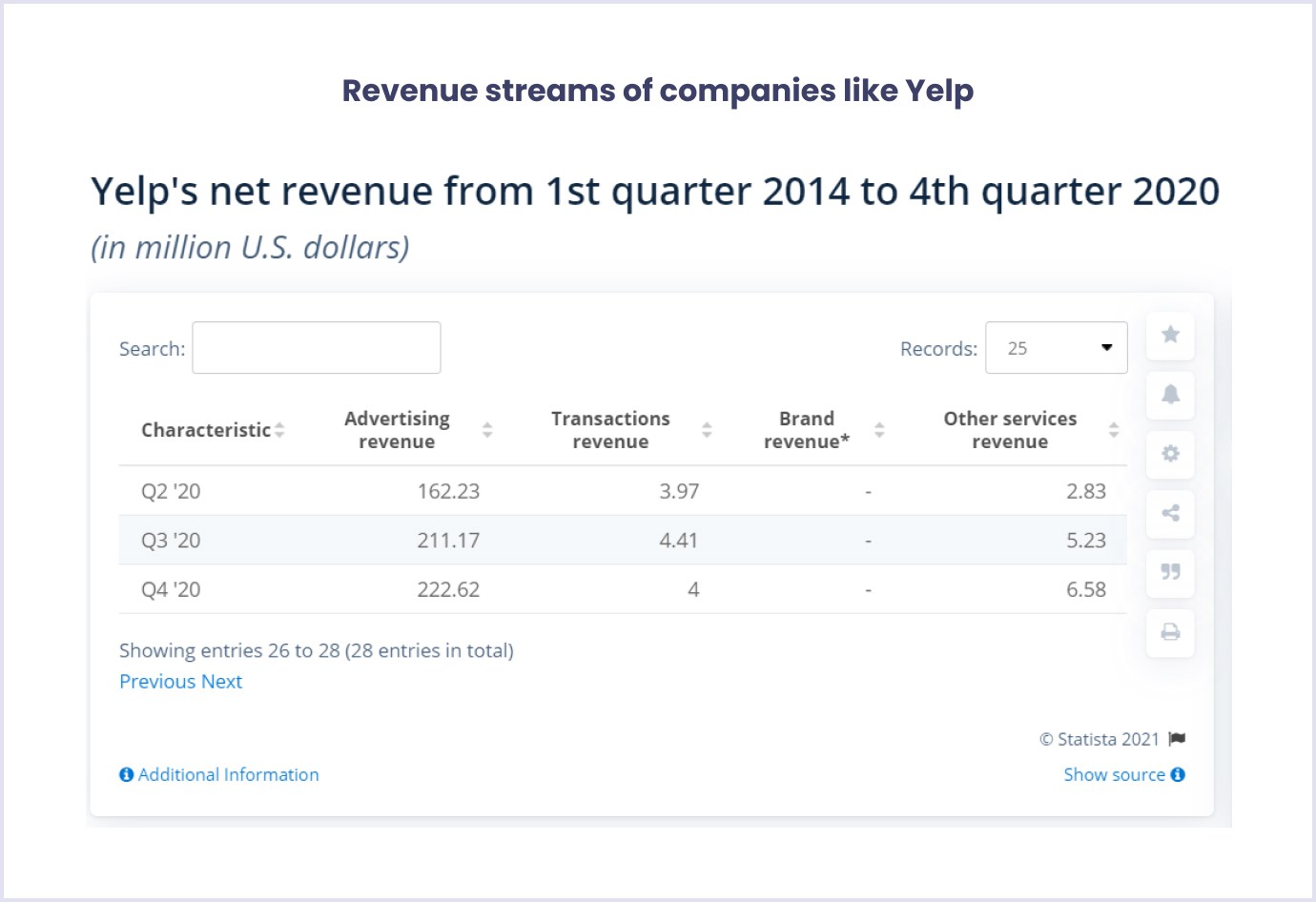1316x902 pixels.
Task: Click the value 3.97
Action: coord(679,491)
